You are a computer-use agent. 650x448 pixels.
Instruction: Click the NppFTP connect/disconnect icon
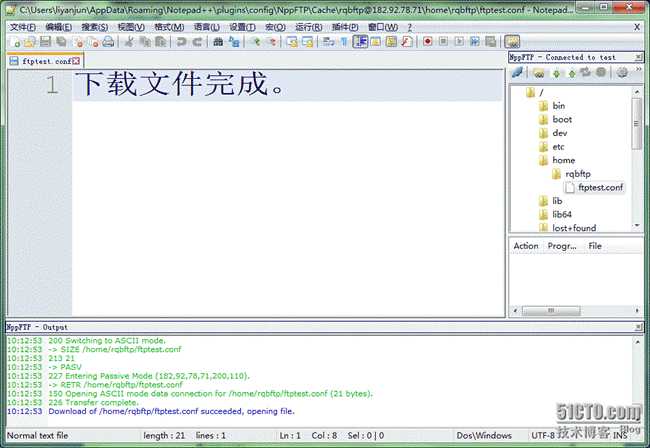[x=517, y=73]
